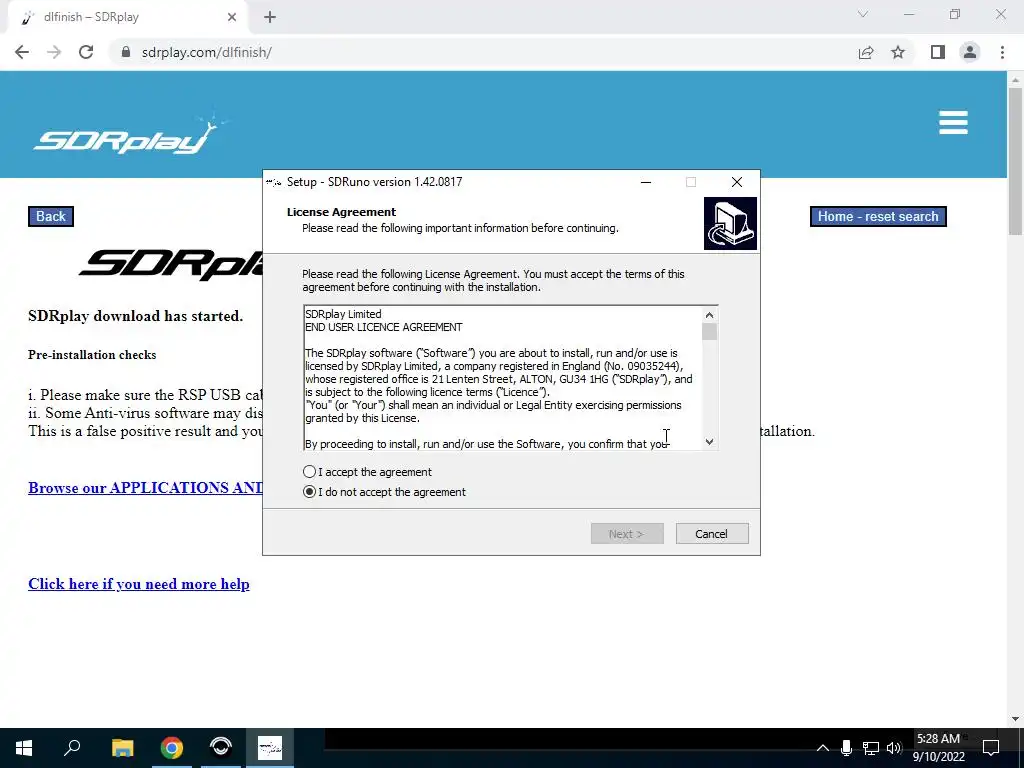
Task: Click the Setup dialog title bar icon
Action: click(x=274, y=182)
